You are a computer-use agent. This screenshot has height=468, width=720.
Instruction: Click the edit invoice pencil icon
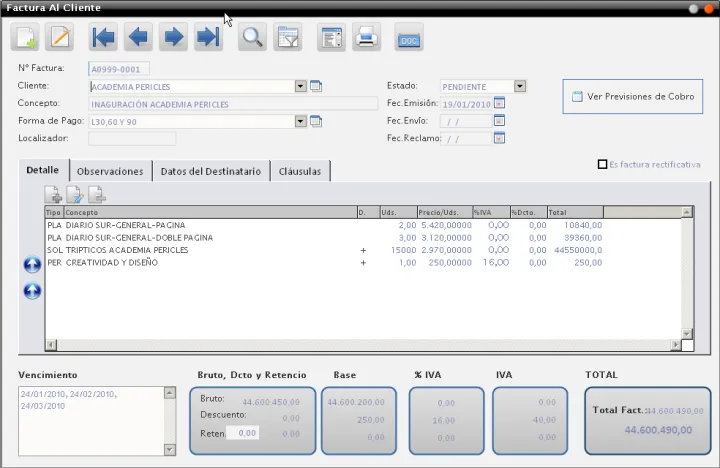(x=60, y=38)
